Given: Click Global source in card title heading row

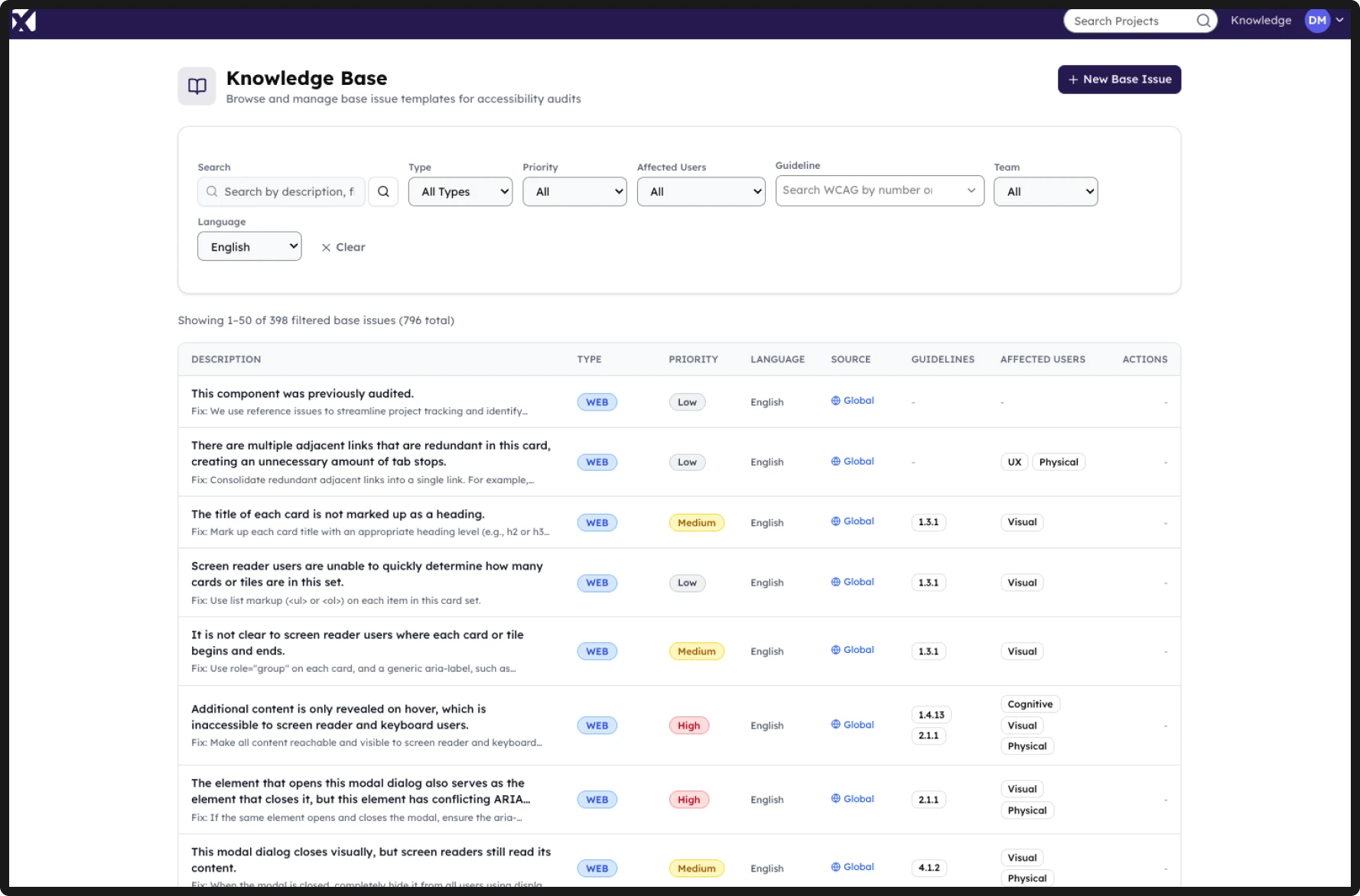Looking at the screenshot, I should [852, 521].
